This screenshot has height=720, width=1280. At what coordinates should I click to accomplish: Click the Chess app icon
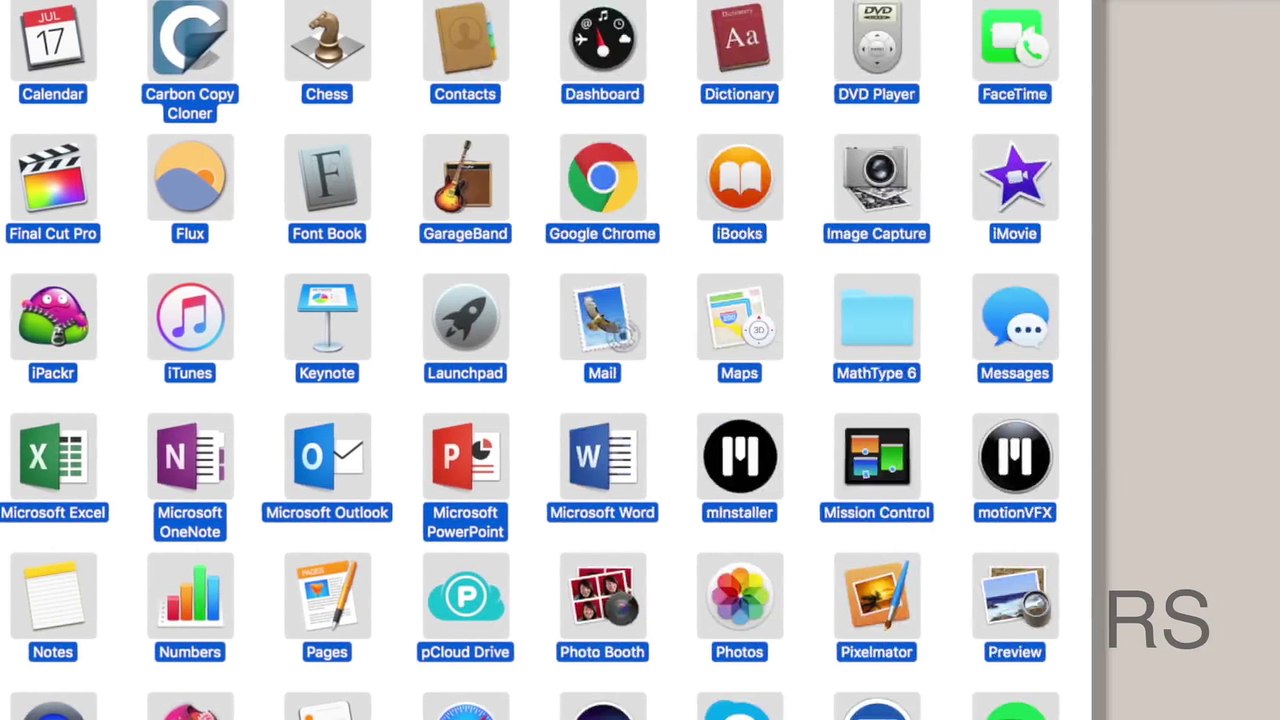(x=327, y=39)
